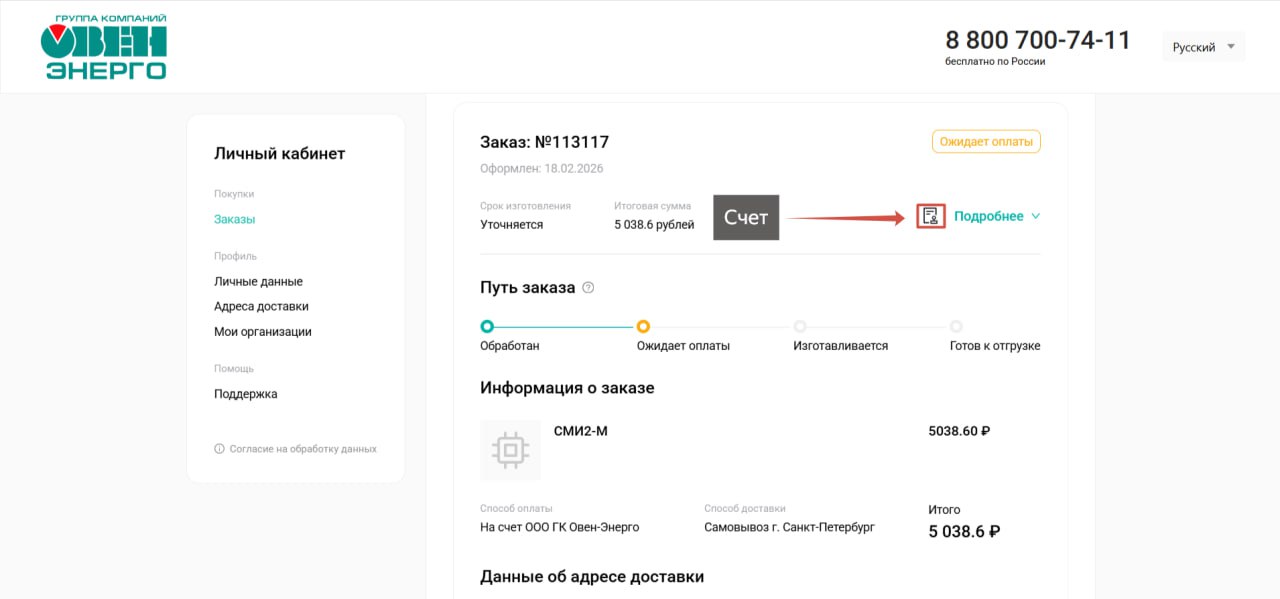
Task: Select Мои организации in sidebar
Action: click(x=262, y=331)
